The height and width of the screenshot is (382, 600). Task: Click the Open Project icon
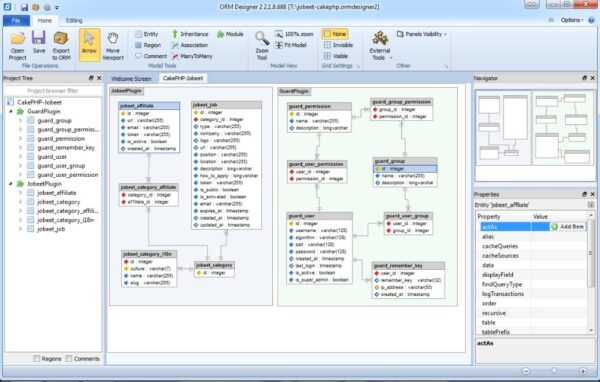coord(17,38)
